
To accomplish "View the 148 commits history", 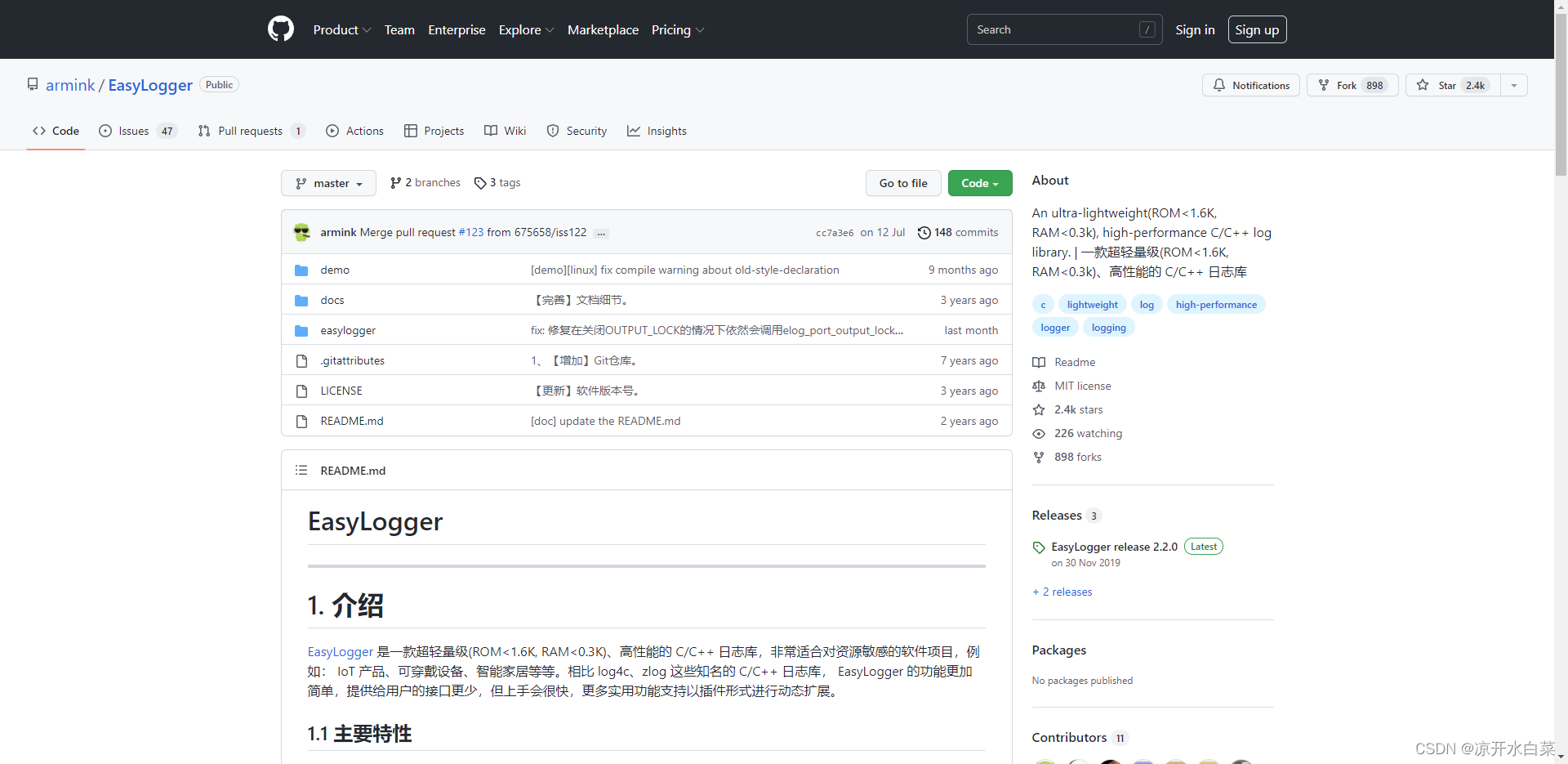I will 958,232.
